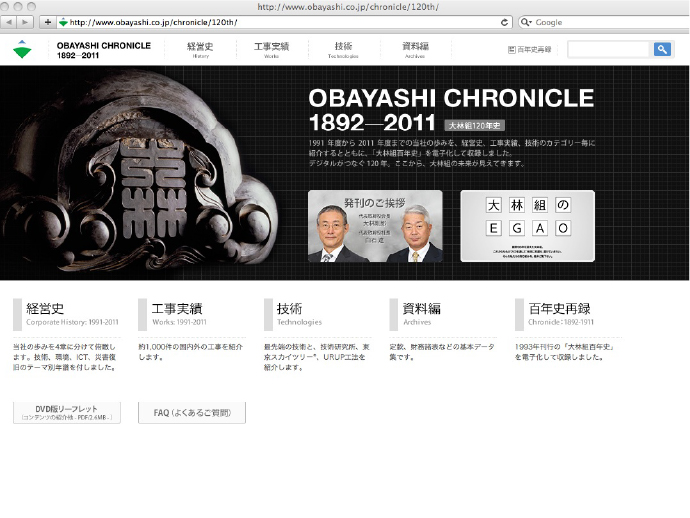Click the 百年史再録 header link
The height and width of the screenshot is (518, 690).
[x=529, y=50]
